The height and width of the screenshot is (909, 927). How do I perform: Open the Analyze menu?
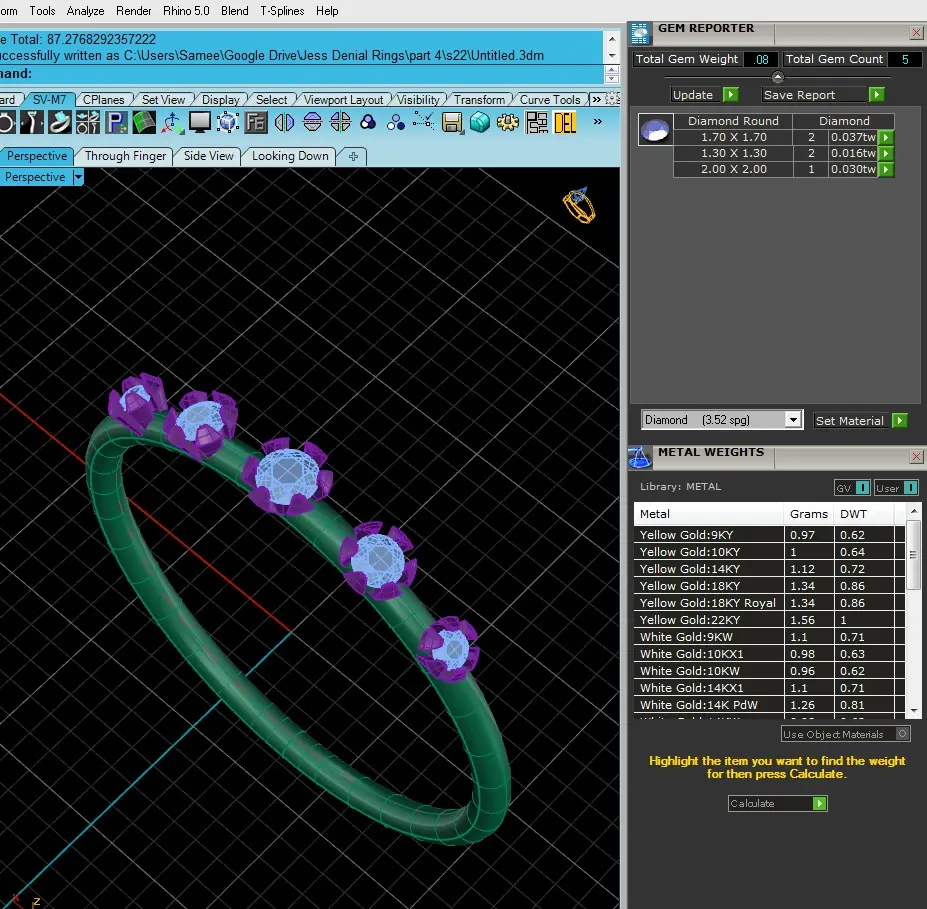coord(85,11)
